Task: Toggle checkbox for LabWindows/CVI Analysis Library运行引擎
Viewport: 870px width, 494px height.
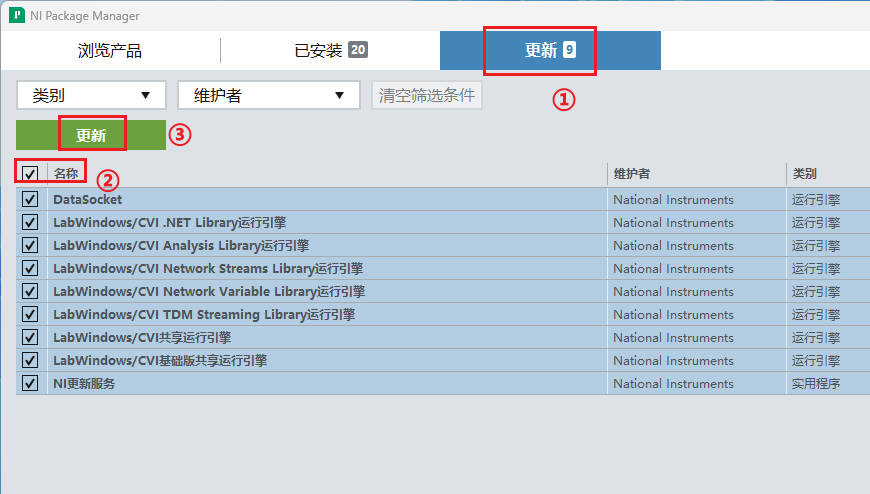Action: point(30,245)
